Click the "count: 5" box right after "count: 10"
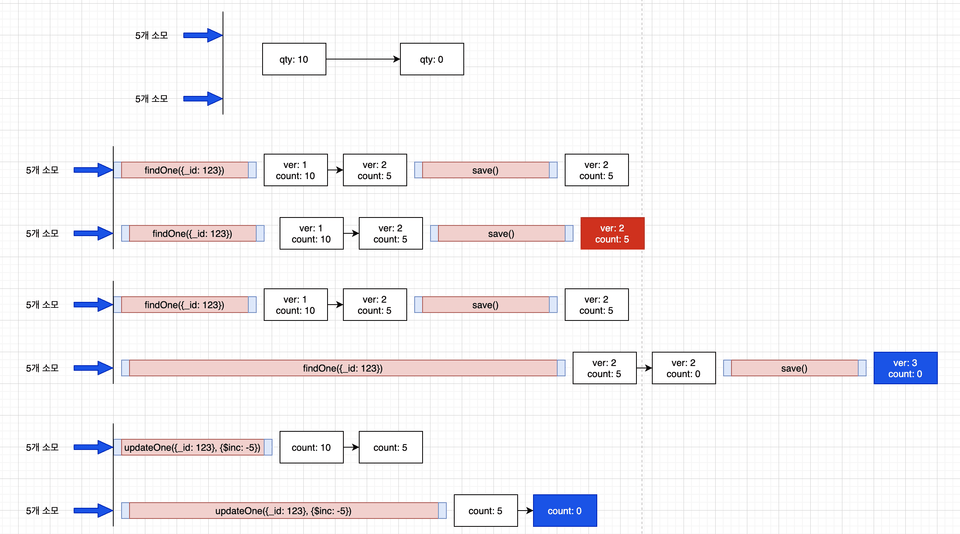The height and width of the screenshot is (534, 960). [x=391, y=448]
